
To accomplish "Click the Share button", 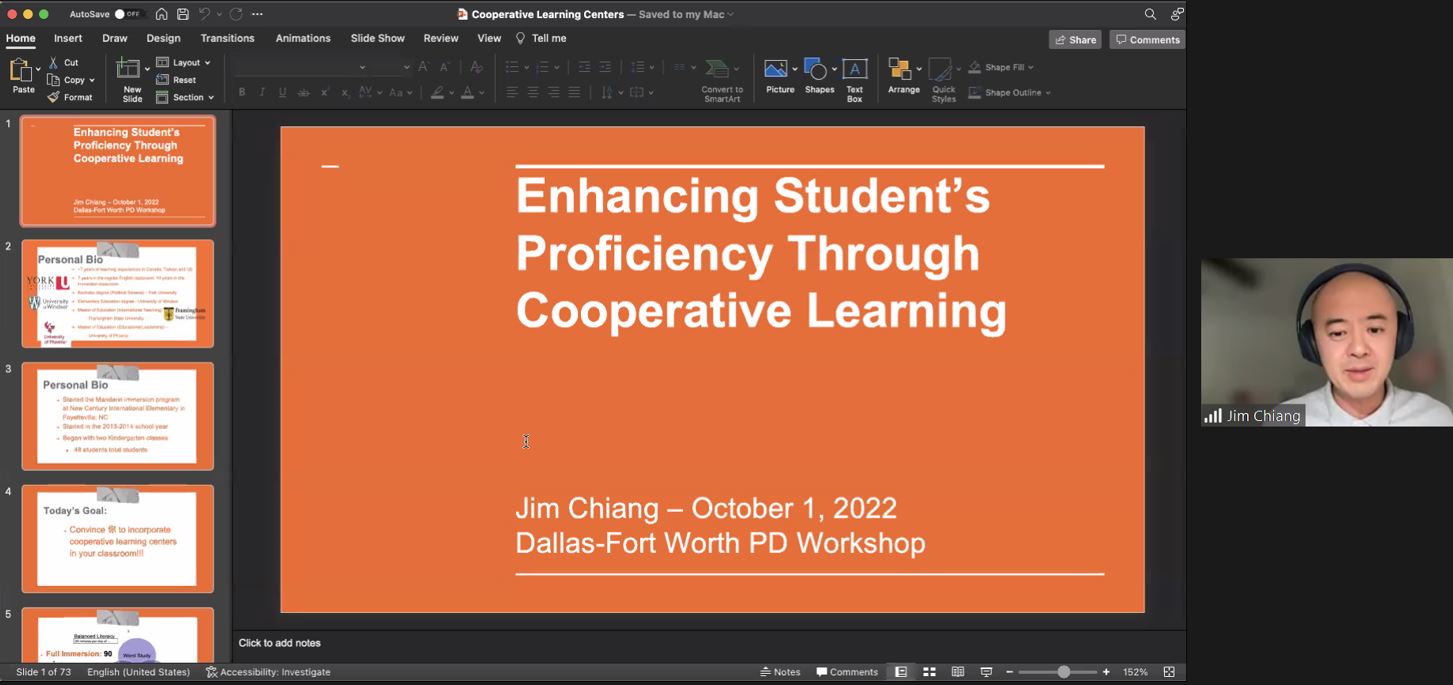I will click(x=1075, y=40).
